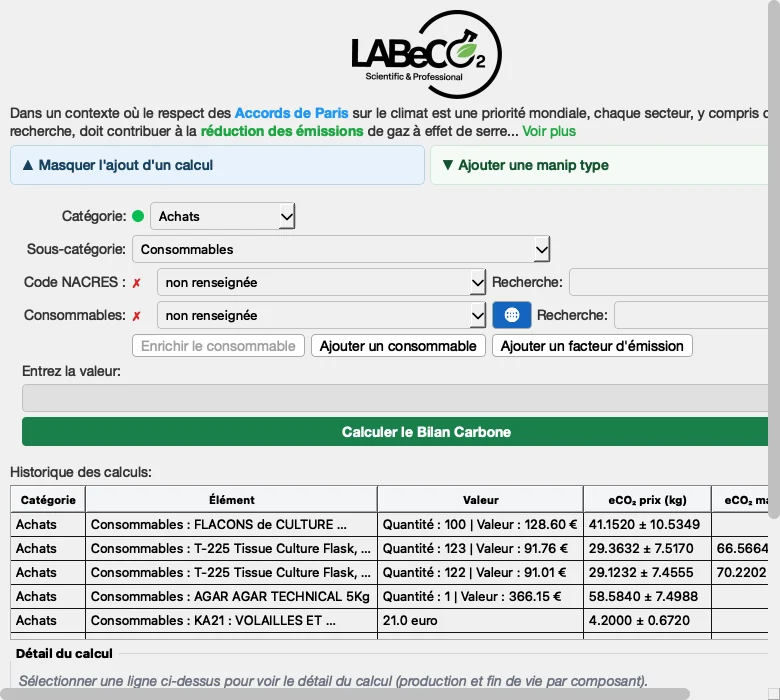Click the 58.5840 ± 7.4988 cell
The height and width of the screenshot is (700, 780).
(x=647, y=596)
